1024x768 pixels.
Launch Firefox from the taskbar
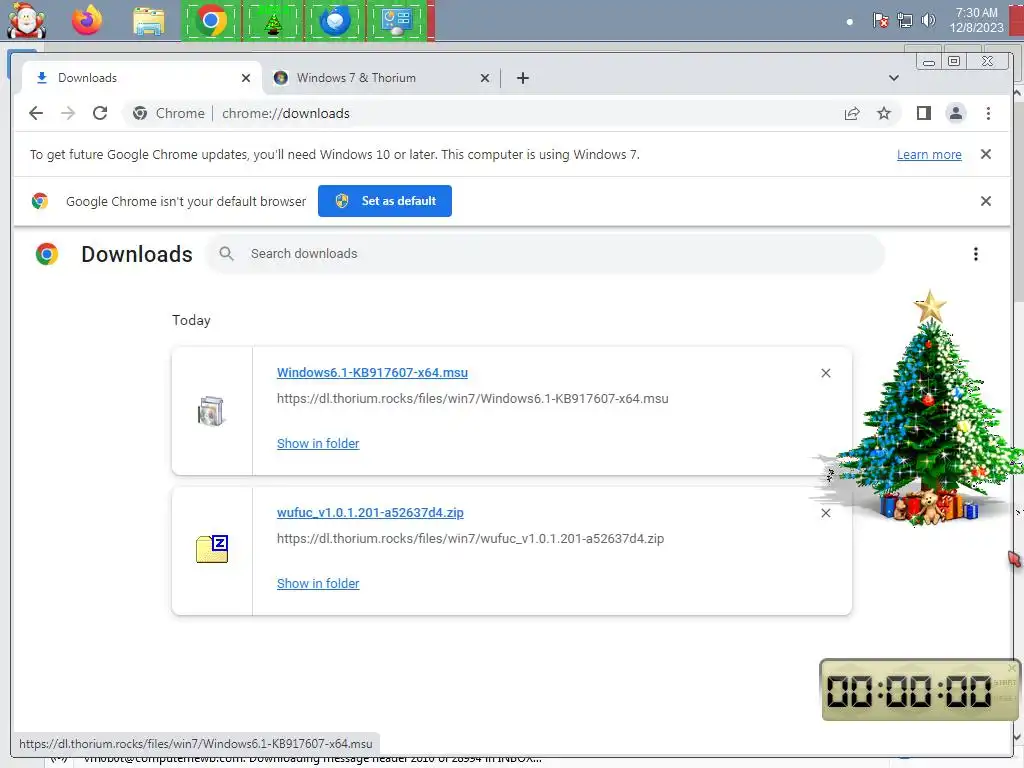pyautogui.click(x=88, y=20)
